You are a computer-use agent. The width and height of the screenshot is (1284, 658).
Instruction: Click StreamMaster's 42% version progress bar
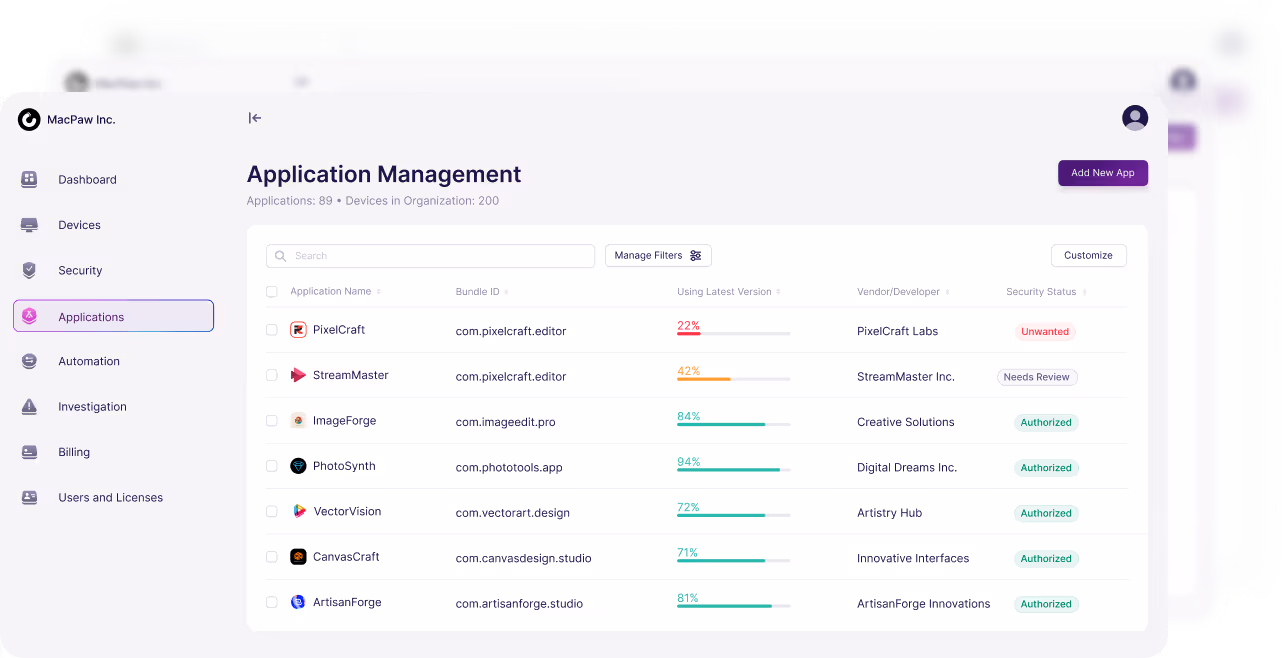[733, 379]
